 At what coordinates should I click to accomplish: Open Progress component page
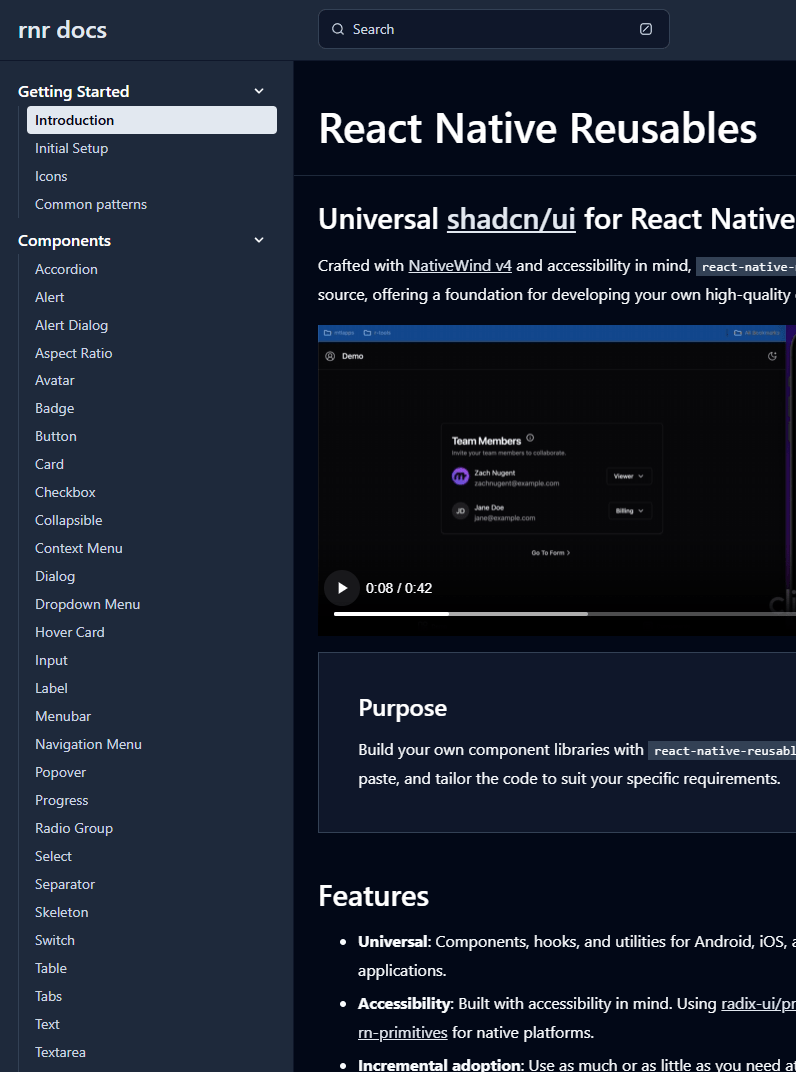(62, 801)
